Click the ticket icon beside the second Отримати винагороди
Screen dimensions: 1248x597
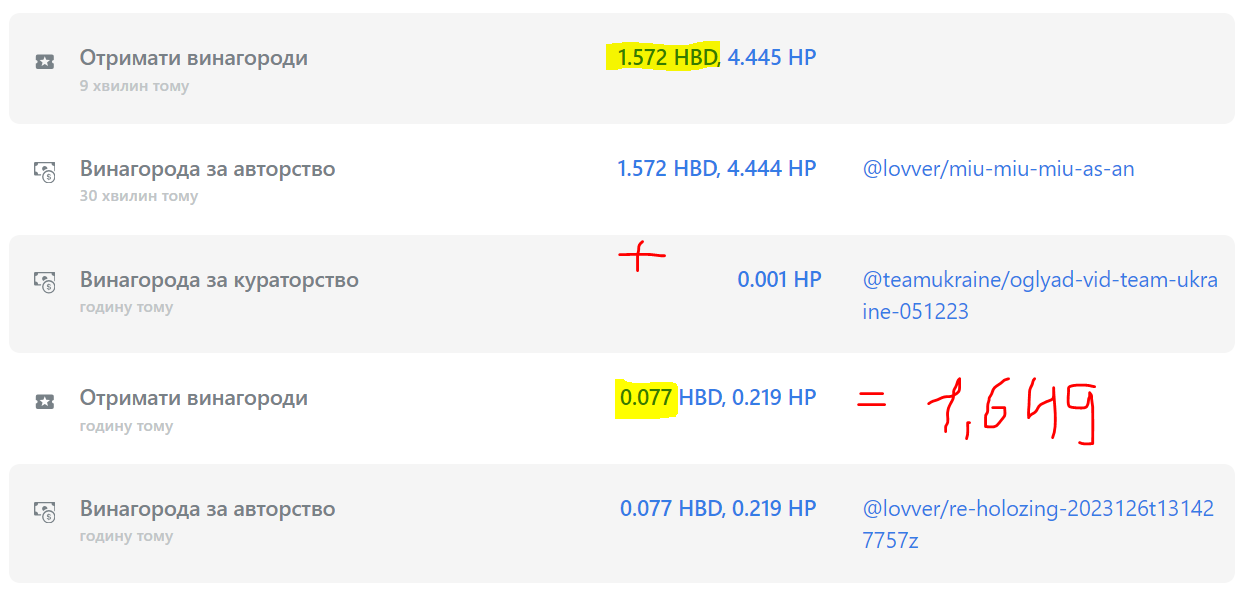pos(45,402)
